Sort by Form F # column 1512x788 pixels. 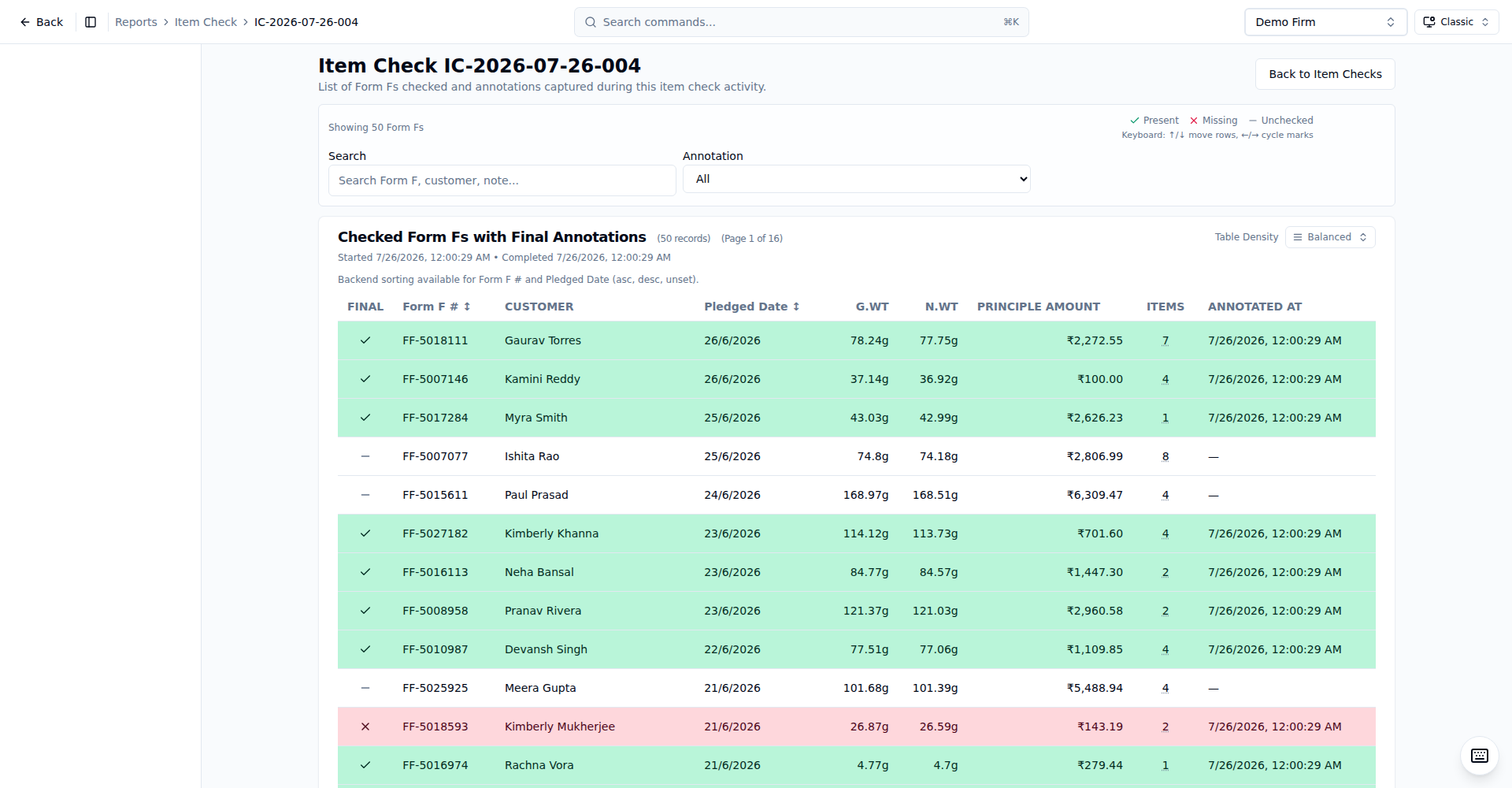[436, 307]
